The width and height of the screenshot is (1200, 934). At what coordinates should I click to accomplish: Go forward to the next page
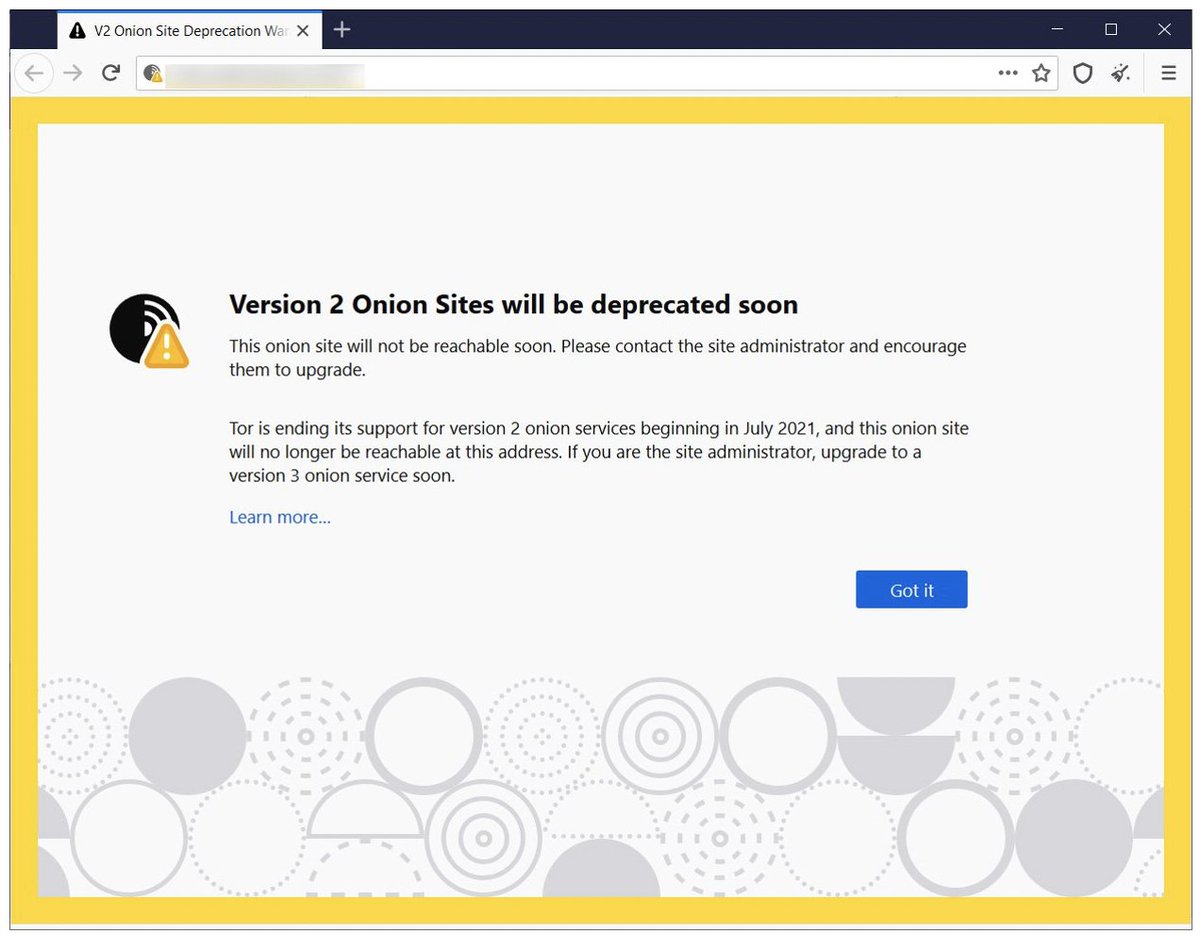pyautogui.click(x=72, y=73)
